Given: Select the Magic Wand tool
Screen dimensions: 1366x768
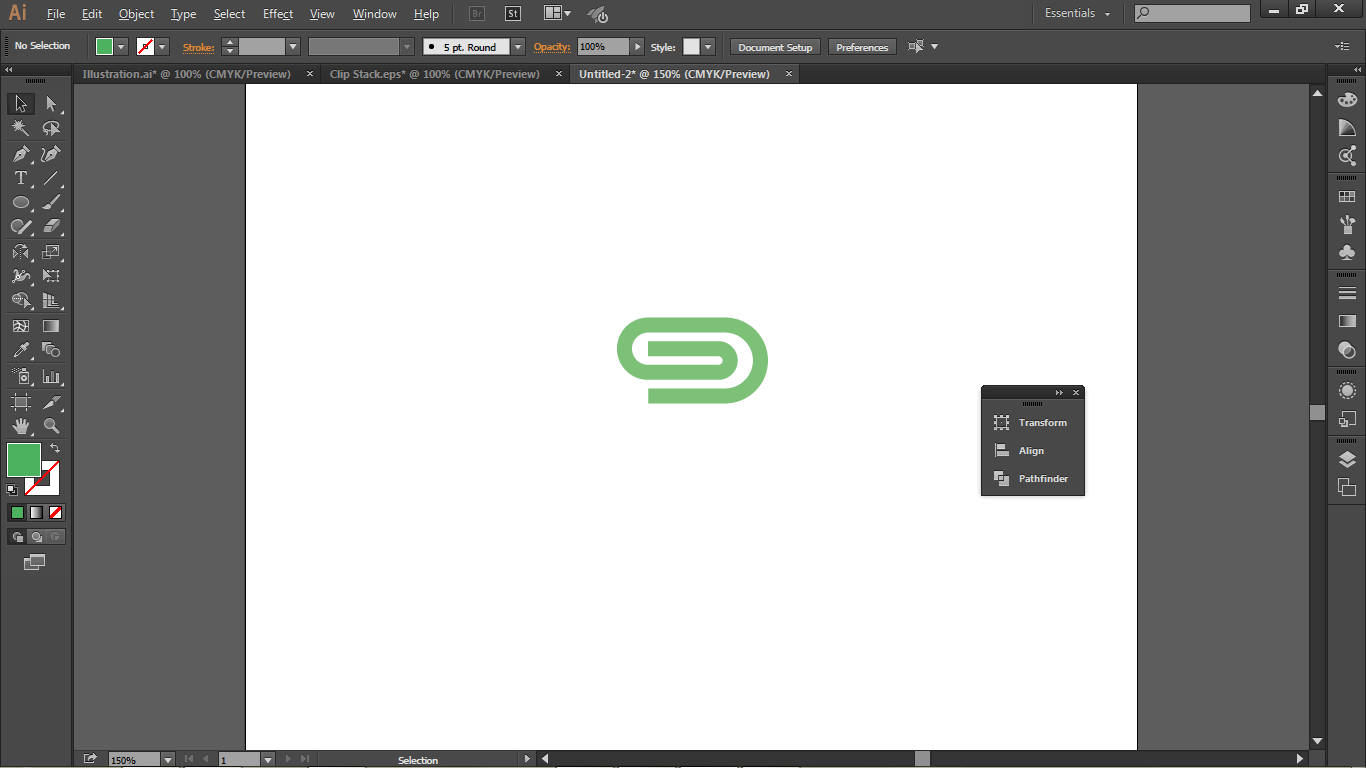Looking at the screenshot, I should pos(20,129).
